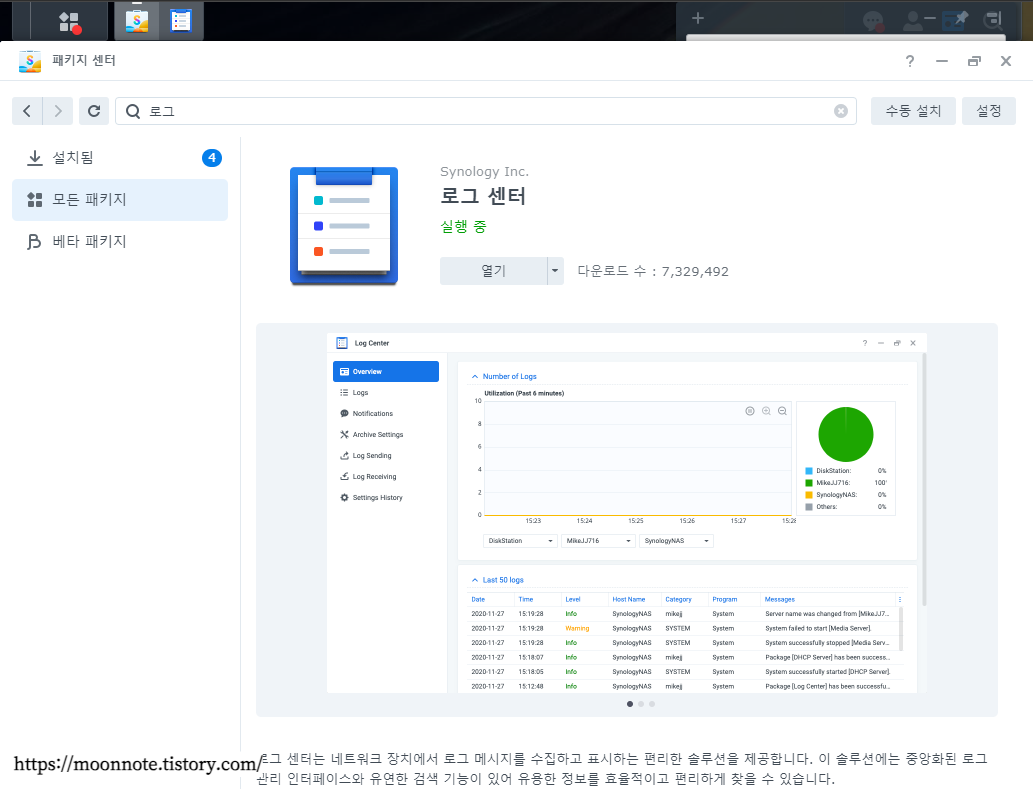Click the 실행 중 running status text
Viewport: 1033px width, 789px height.
(463, 227)
